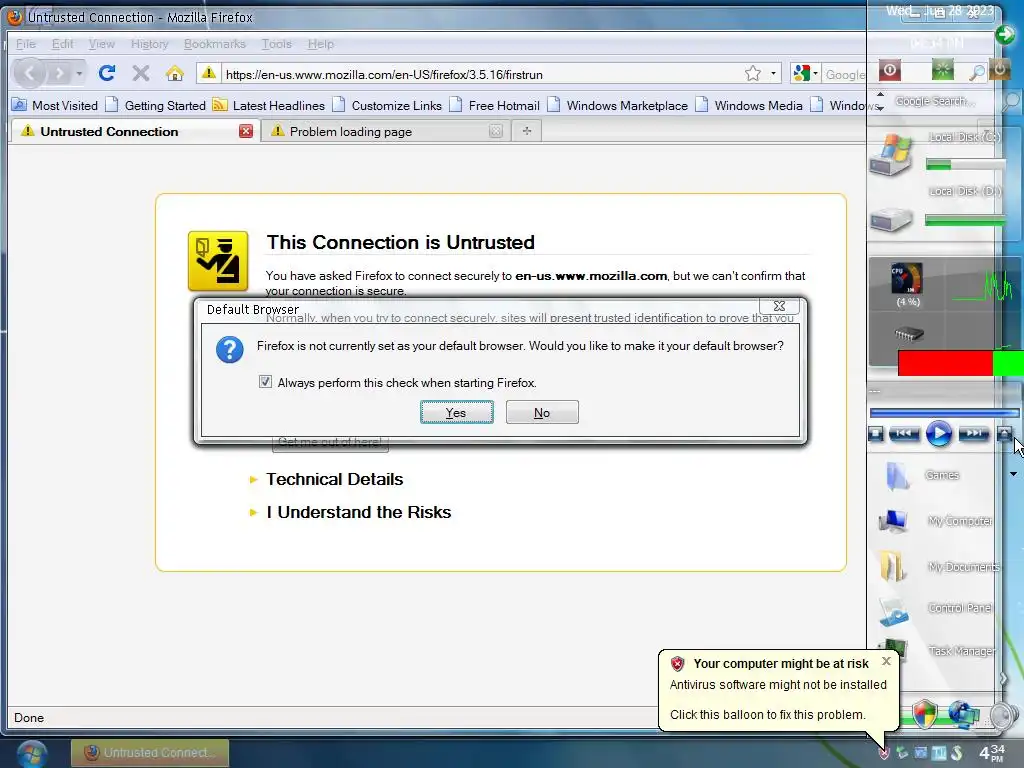
Task: Open the File menu
Action: (x=25, y=44)
